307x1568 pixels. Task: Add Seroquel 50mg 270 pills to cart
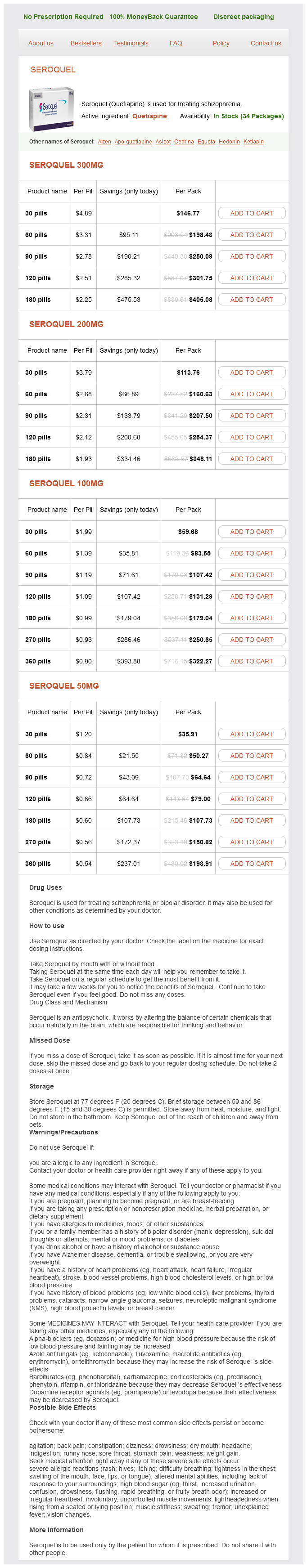pos(252,842)
